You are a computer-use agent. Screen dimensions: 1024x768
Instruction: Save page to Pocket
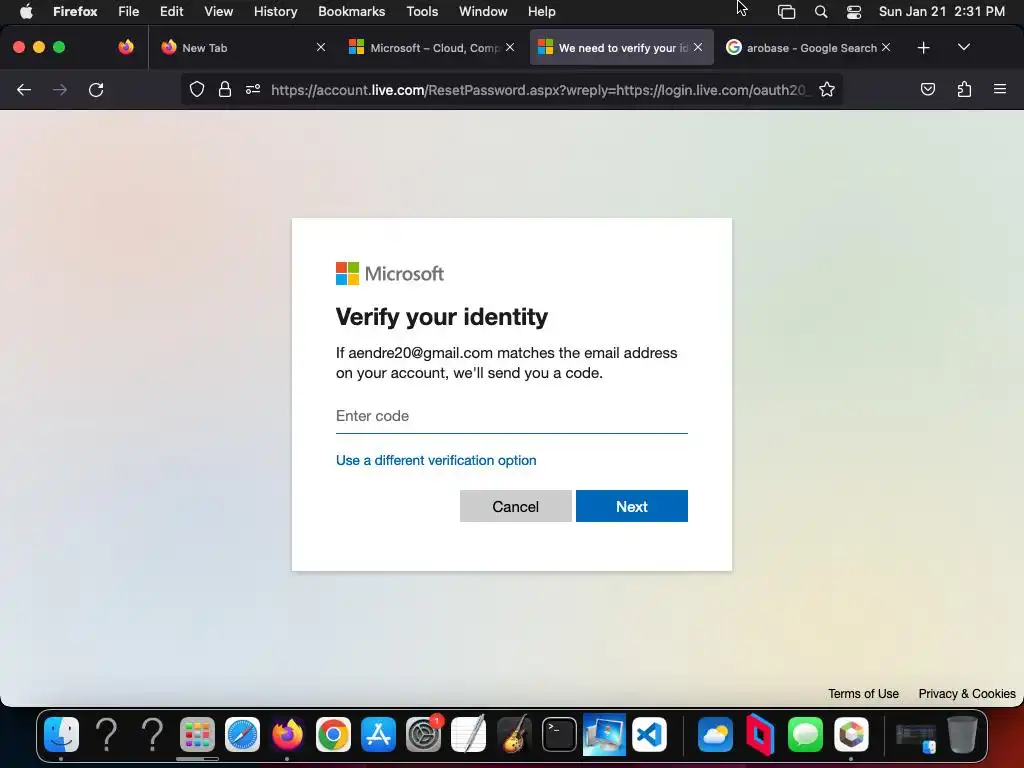click(x=927, y=89)
